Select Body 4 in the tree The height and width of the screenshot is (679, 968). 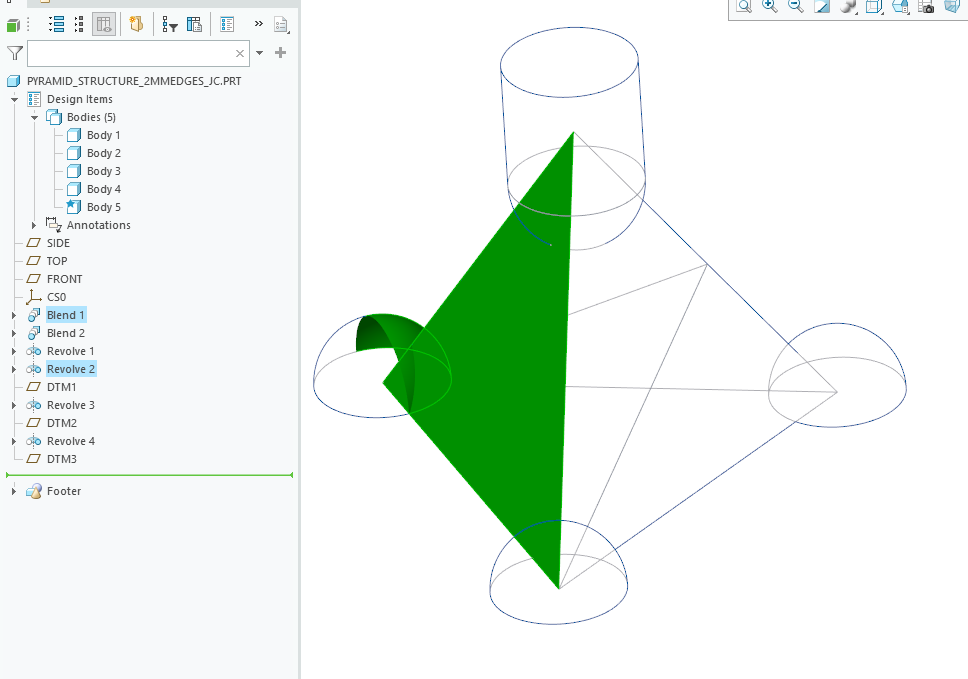pyautogui.click(x=104, y=189)
